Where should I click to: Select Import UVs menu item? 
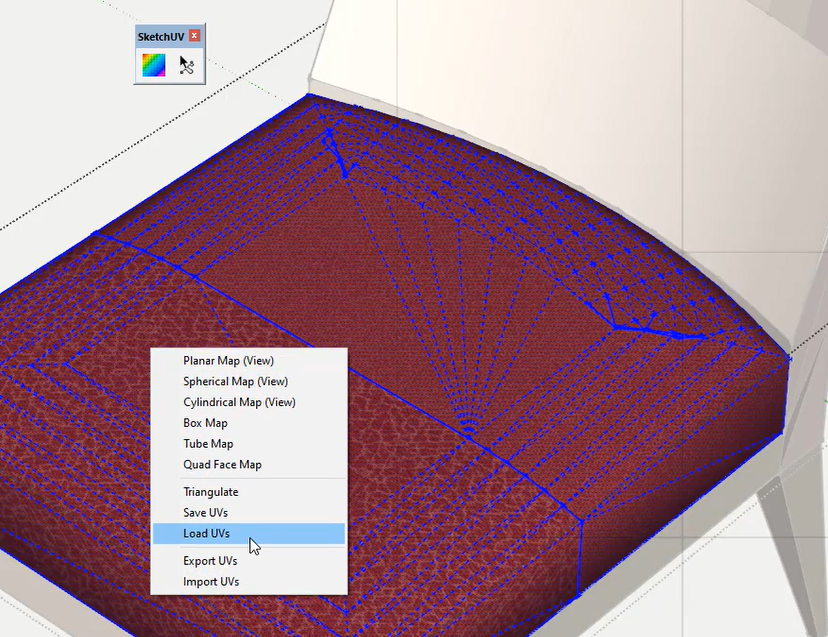point(210,582)
